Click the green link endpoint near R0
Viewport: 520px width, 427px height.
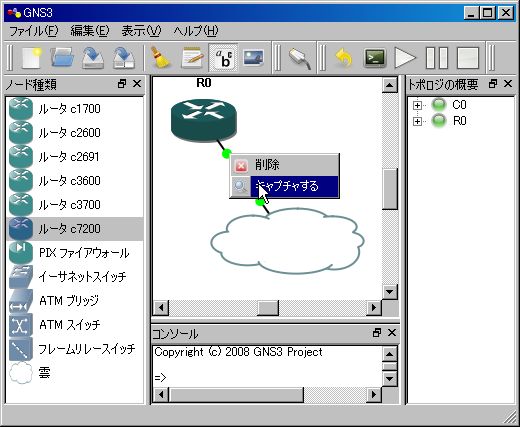pos(226,154)
